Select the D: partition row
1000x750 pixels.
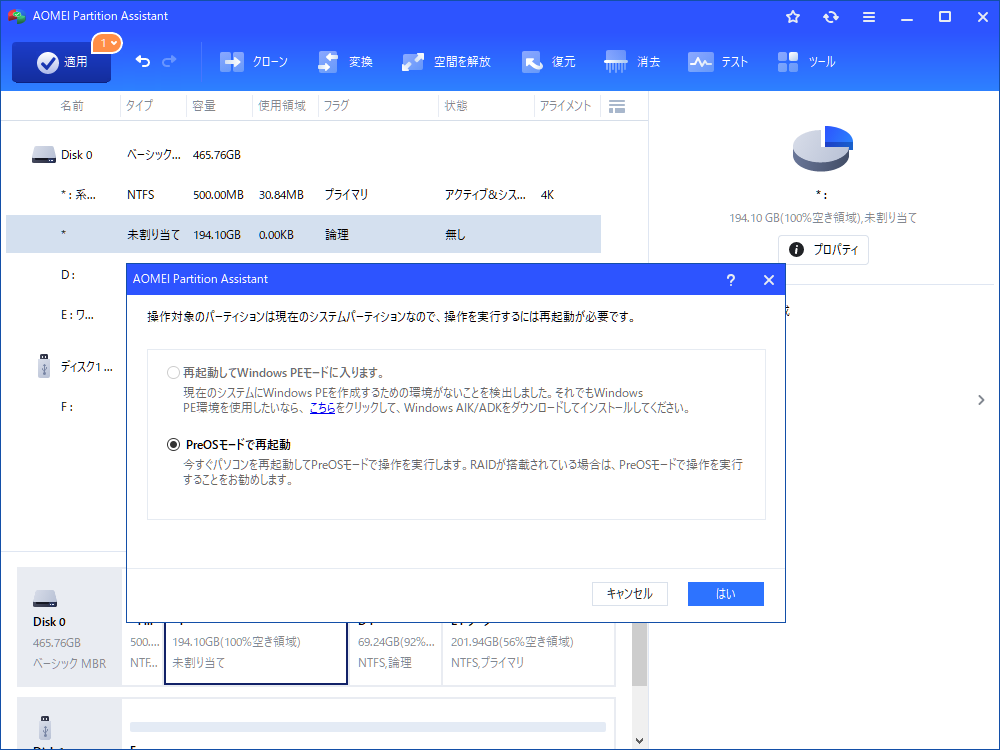coord(68,275)
